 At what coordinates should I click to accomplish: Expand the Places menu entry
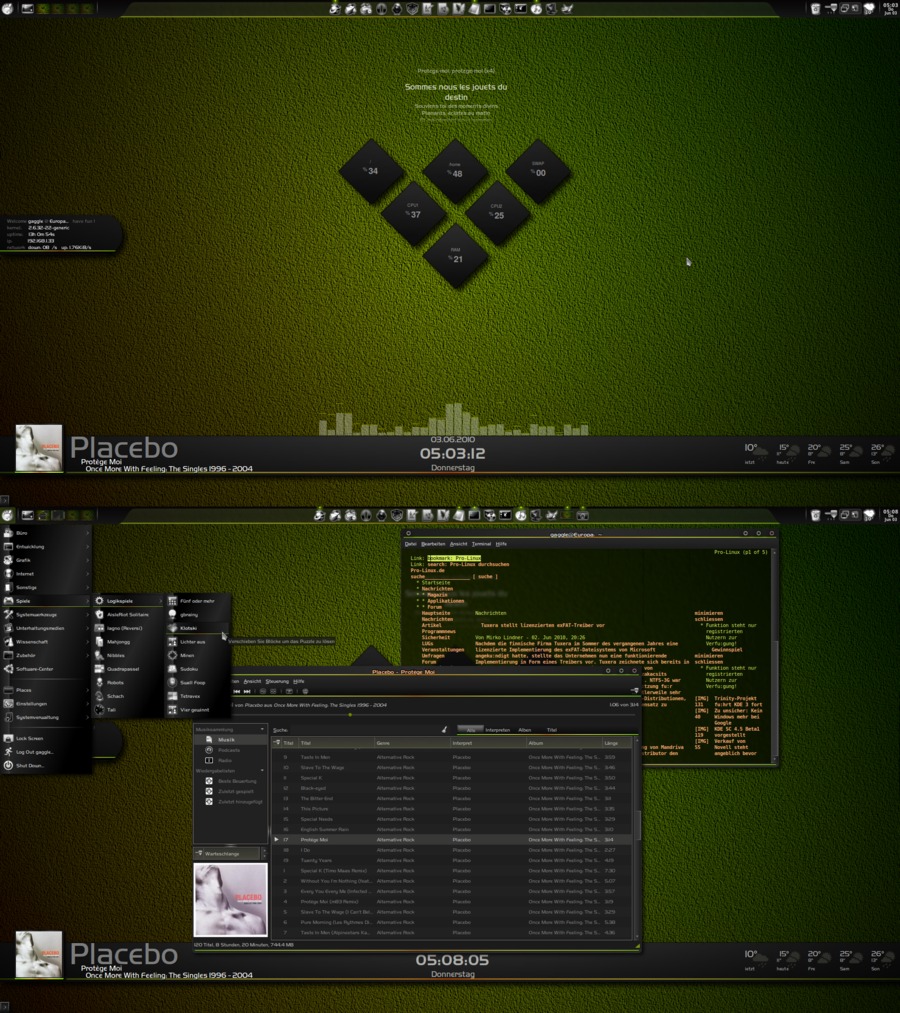tap(45, 690)
